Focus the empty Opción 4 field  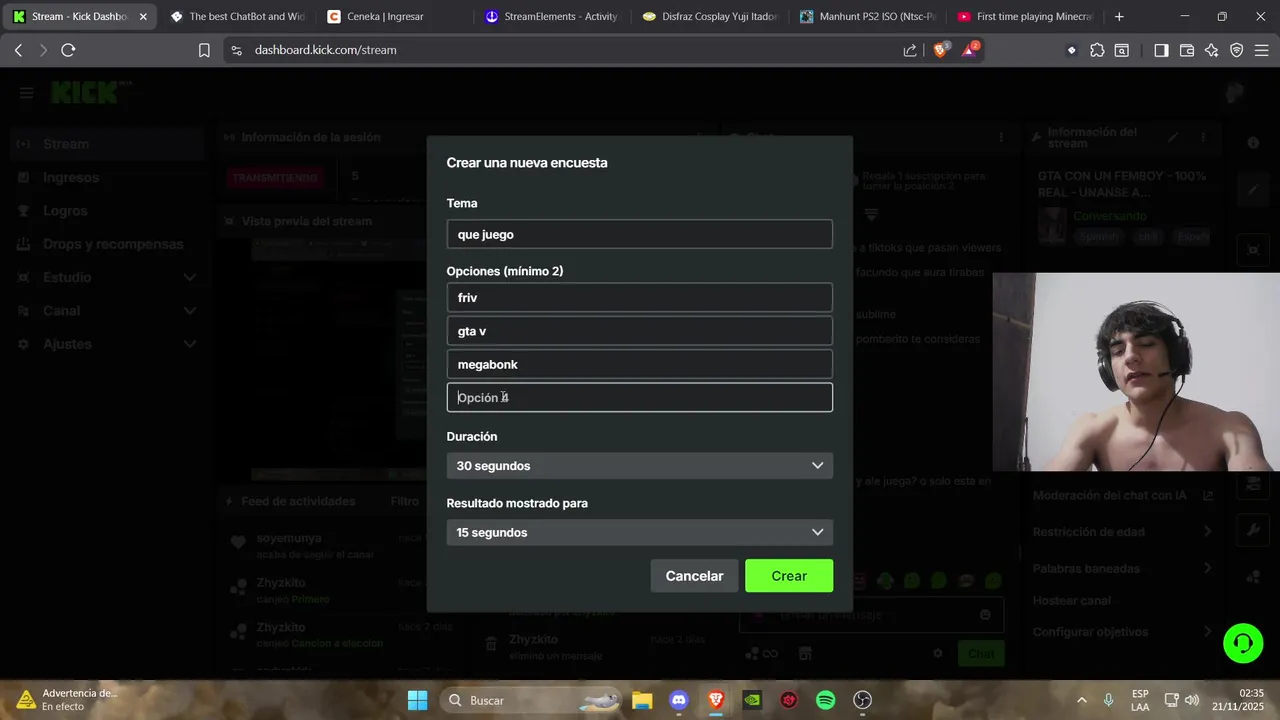coord(640,397)
